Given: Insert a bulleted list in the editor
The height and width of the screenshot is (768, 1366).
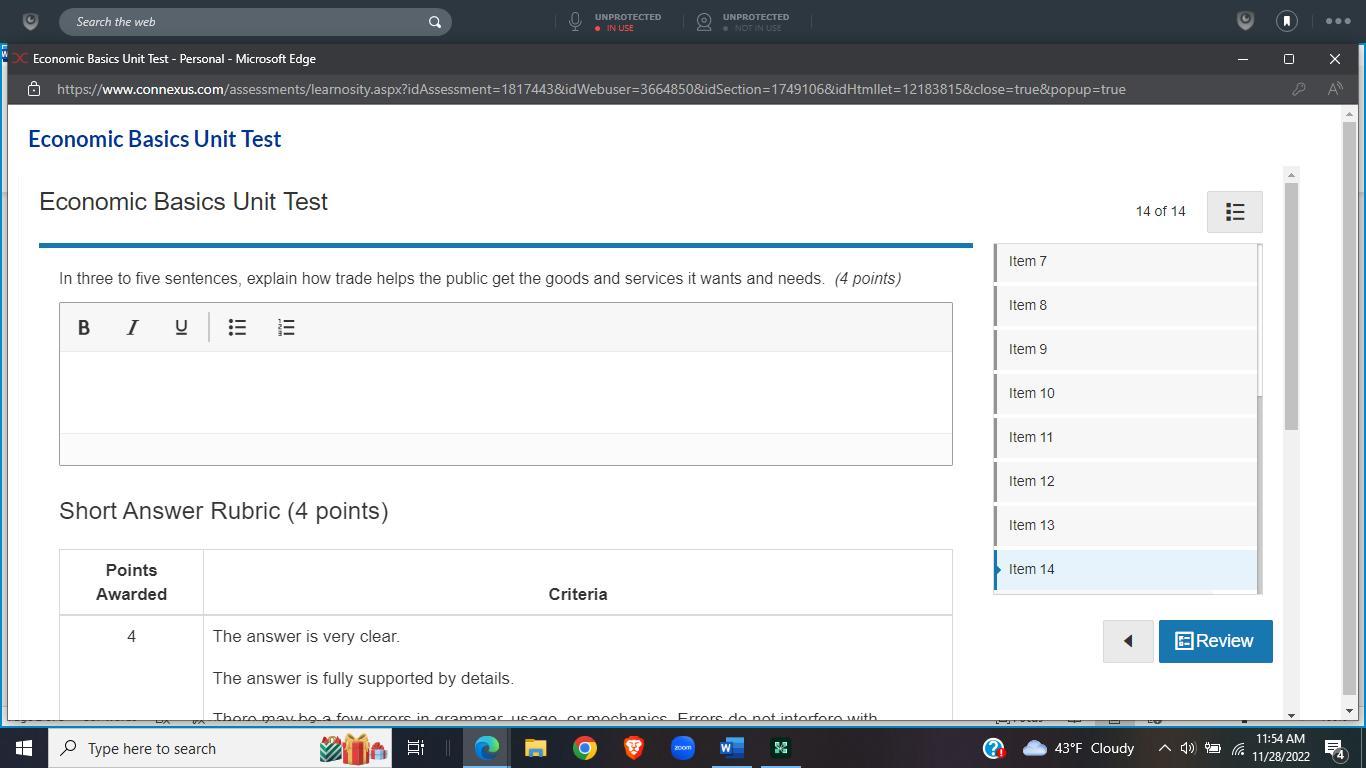Looking at the screenshot, I should [x=237, y=327].
